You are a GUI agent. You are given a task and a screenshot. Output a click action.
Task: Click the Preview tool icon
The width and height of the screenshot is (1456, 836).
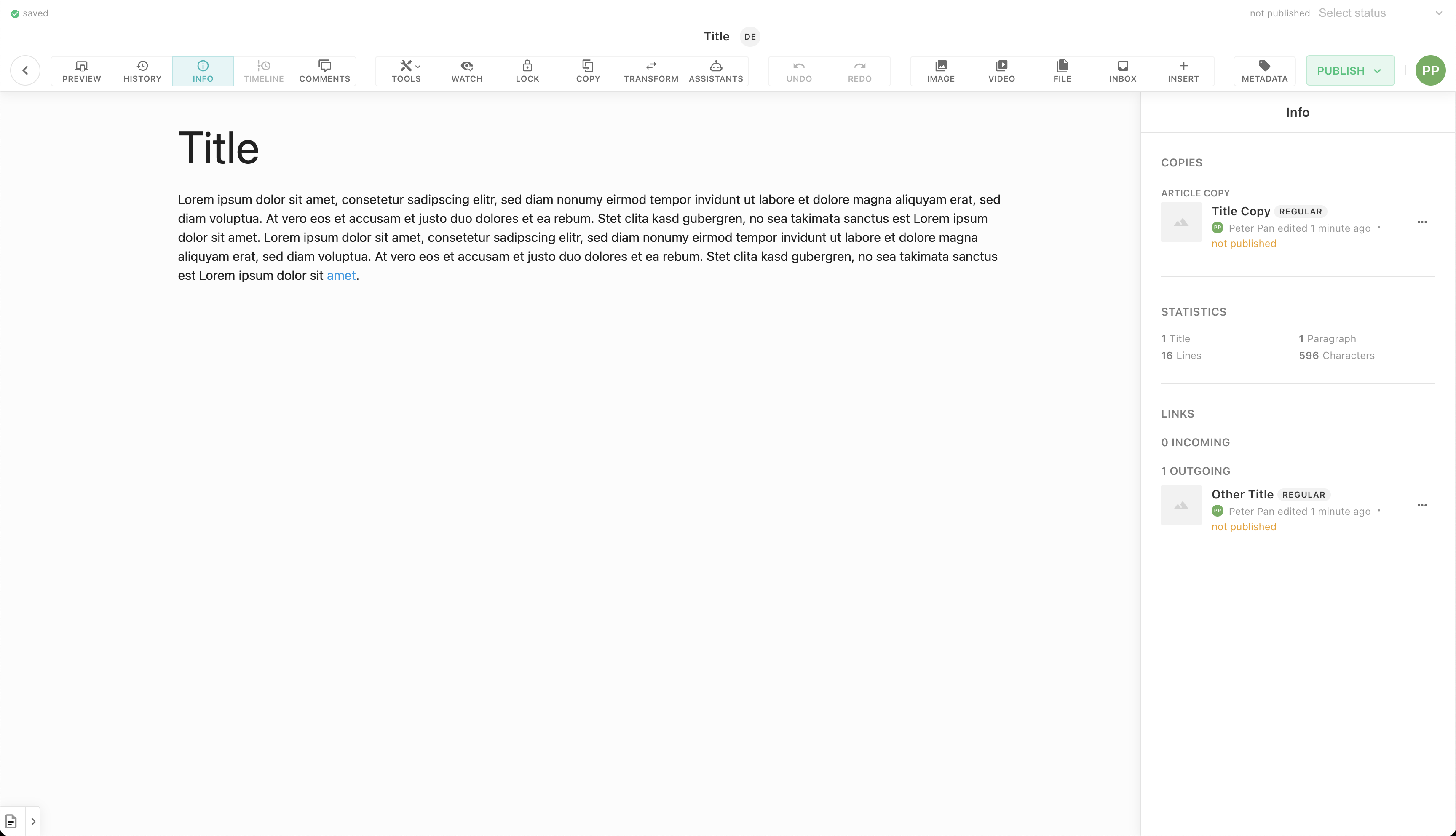(x=81, y=70)
